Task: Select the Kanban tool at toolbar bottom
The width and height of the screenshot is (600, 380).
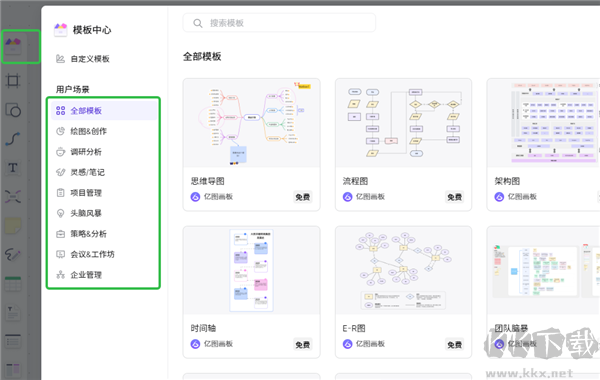Action: (x=13, y=370)
